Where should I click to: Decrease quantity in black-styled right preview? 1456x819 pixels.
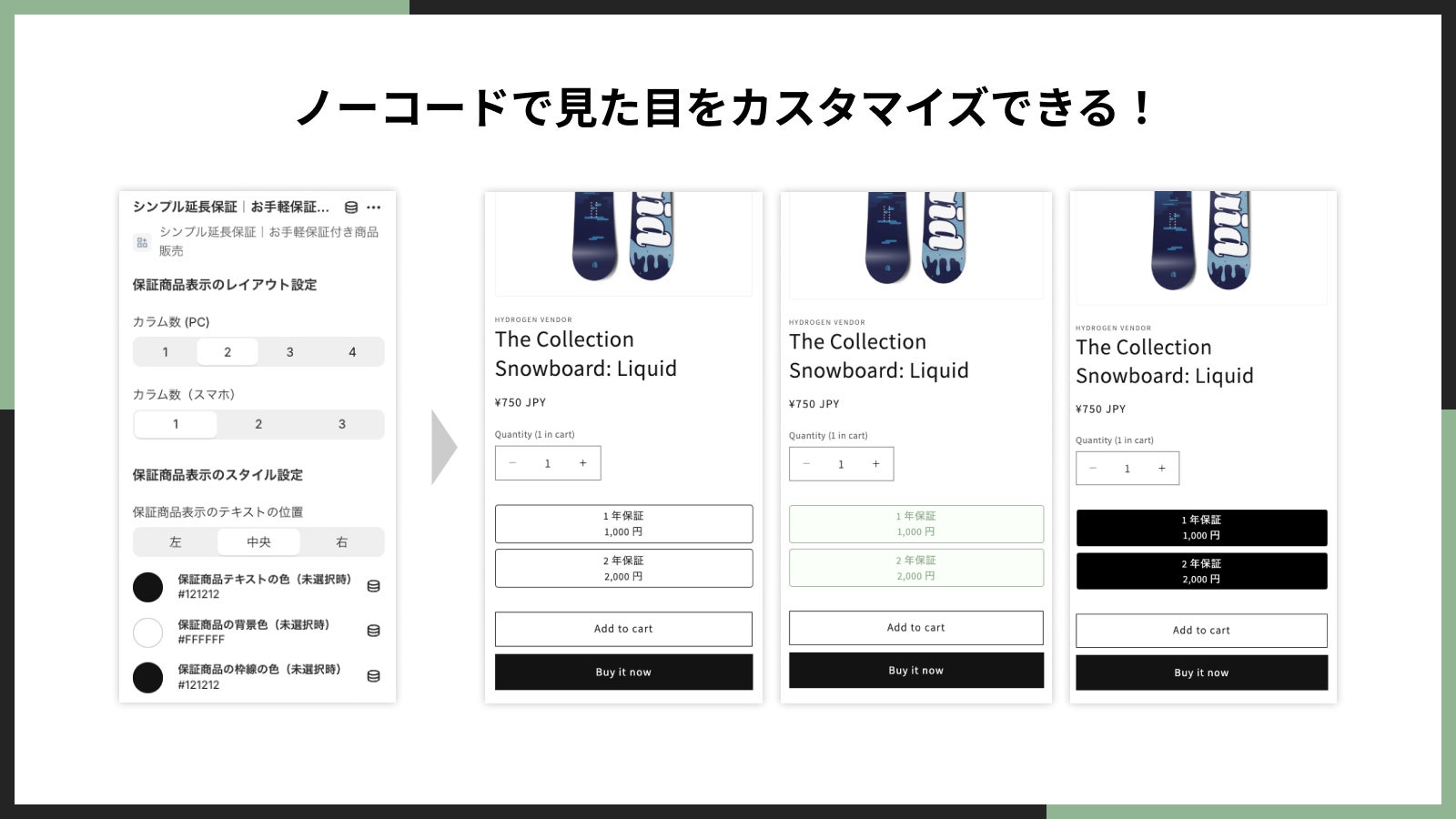1093,469
